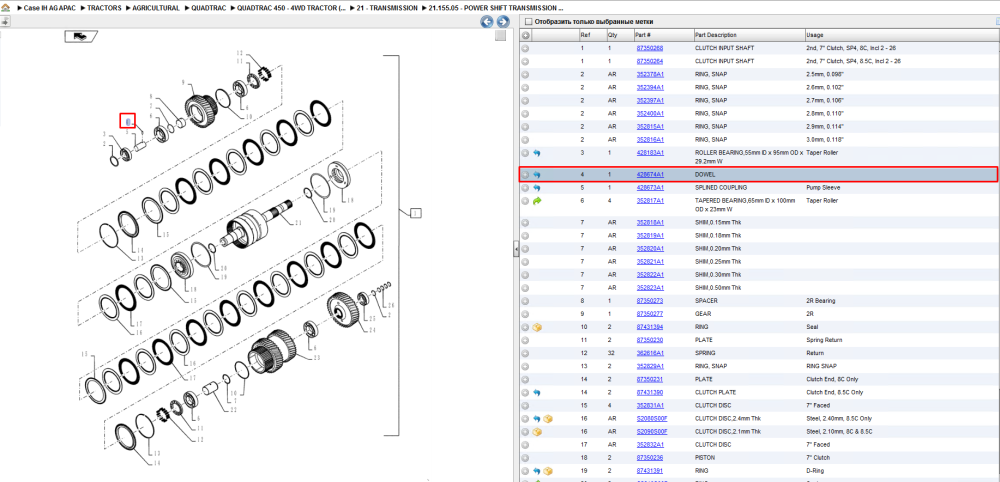Select the 'Spring Return' usage text
This screenshot has width=1000, height=482.
tap(823, 340)
